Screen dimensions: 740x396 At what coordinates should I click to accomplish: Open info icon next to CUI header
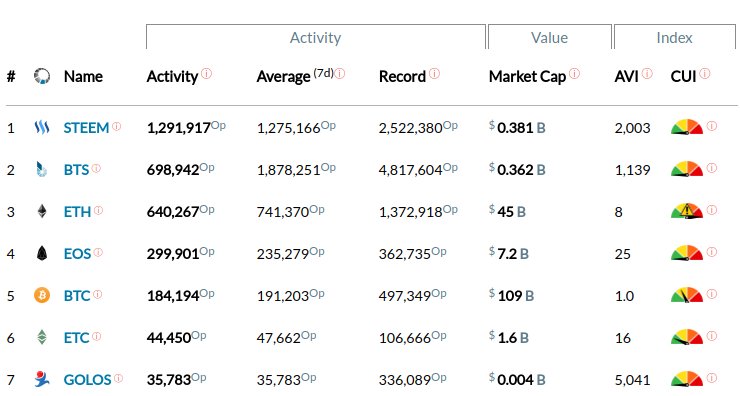click(705, 73)
